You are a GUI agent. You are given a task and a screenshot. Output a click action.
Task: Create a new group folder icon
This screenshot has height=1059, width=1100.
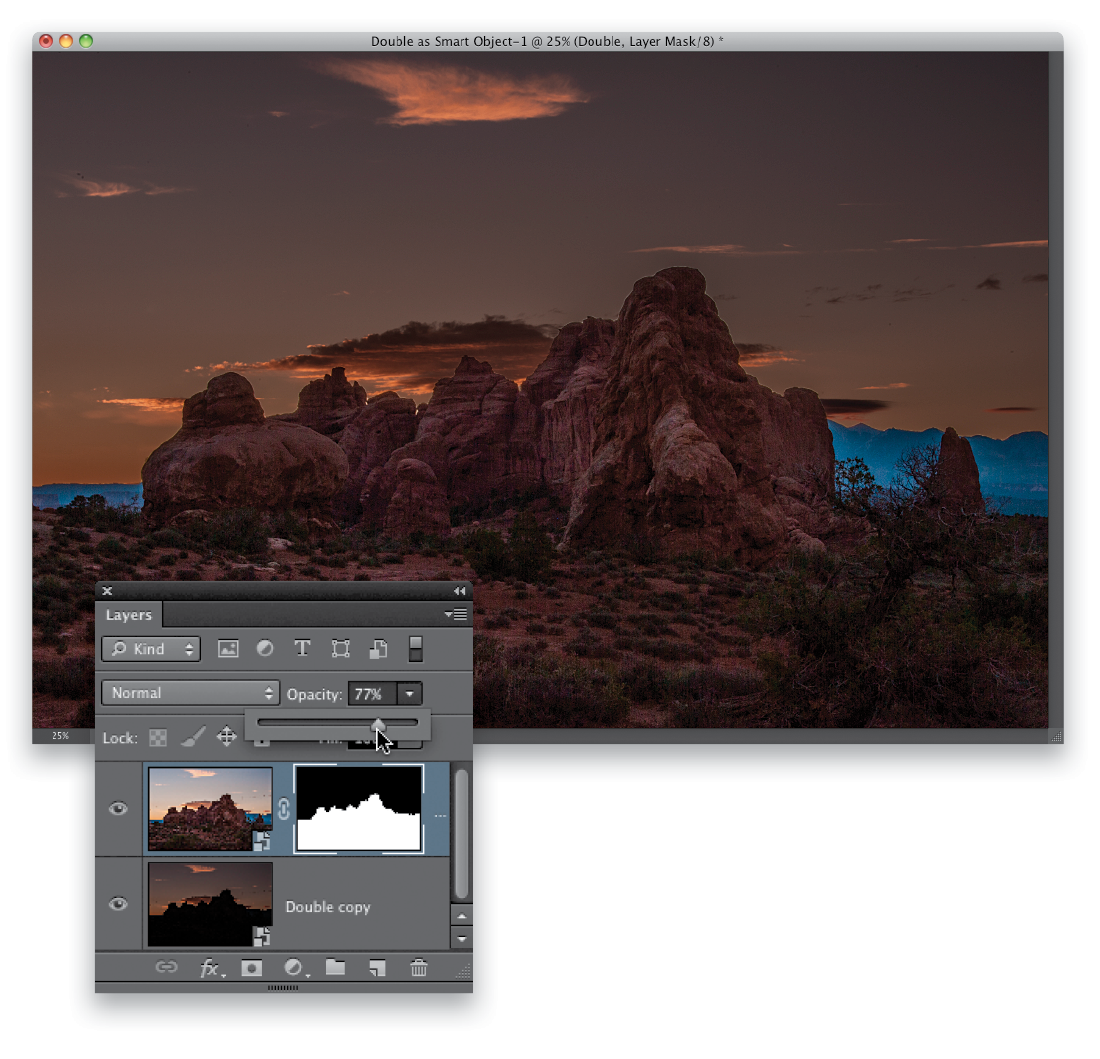tap(335, 967)
